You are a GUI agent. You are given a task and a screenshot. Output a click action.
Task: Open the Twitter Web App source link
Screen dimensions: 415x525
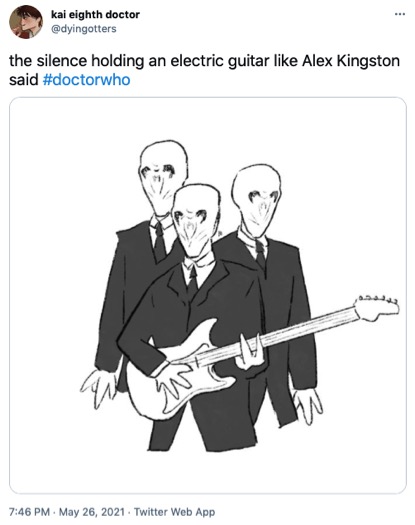tap(174, 512)
